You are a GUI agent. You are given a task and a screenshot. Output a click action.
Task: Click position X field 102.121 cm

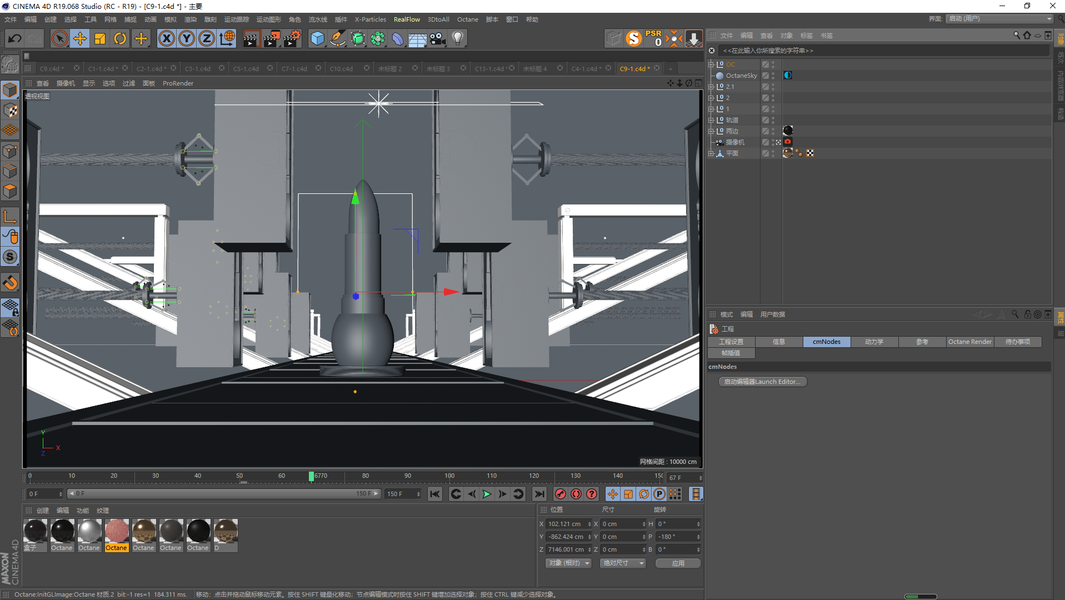[x=568, y=524]
